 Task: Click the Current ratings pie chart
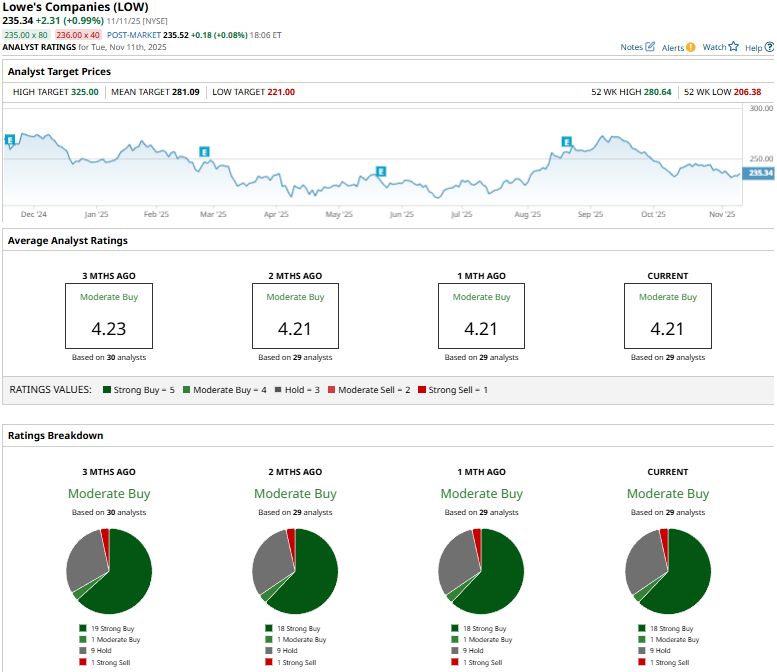point(668,571)
